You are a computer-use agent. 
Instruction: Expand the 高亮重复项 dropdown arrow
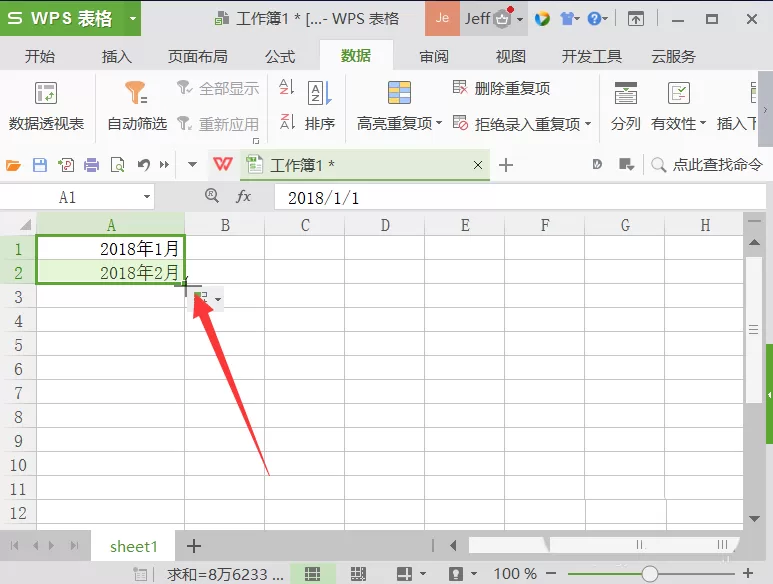click(439, 123)
